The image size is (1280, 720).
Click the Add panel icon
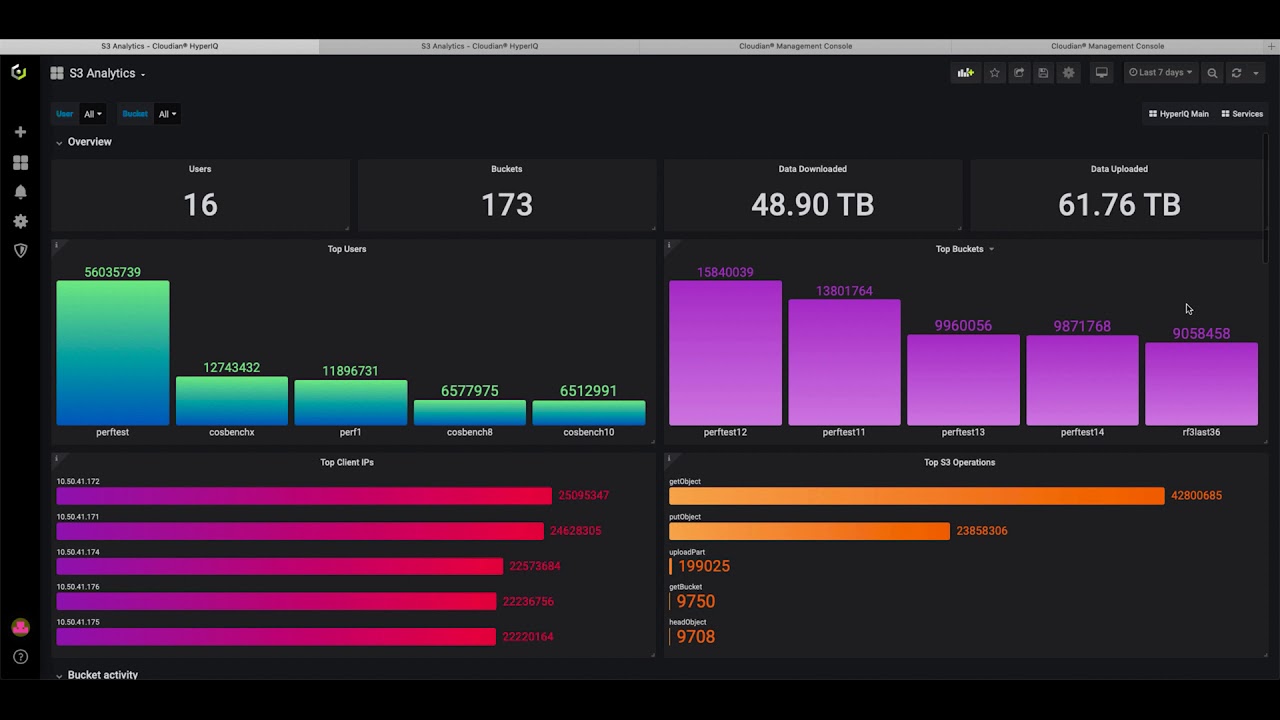pos(965,73)
